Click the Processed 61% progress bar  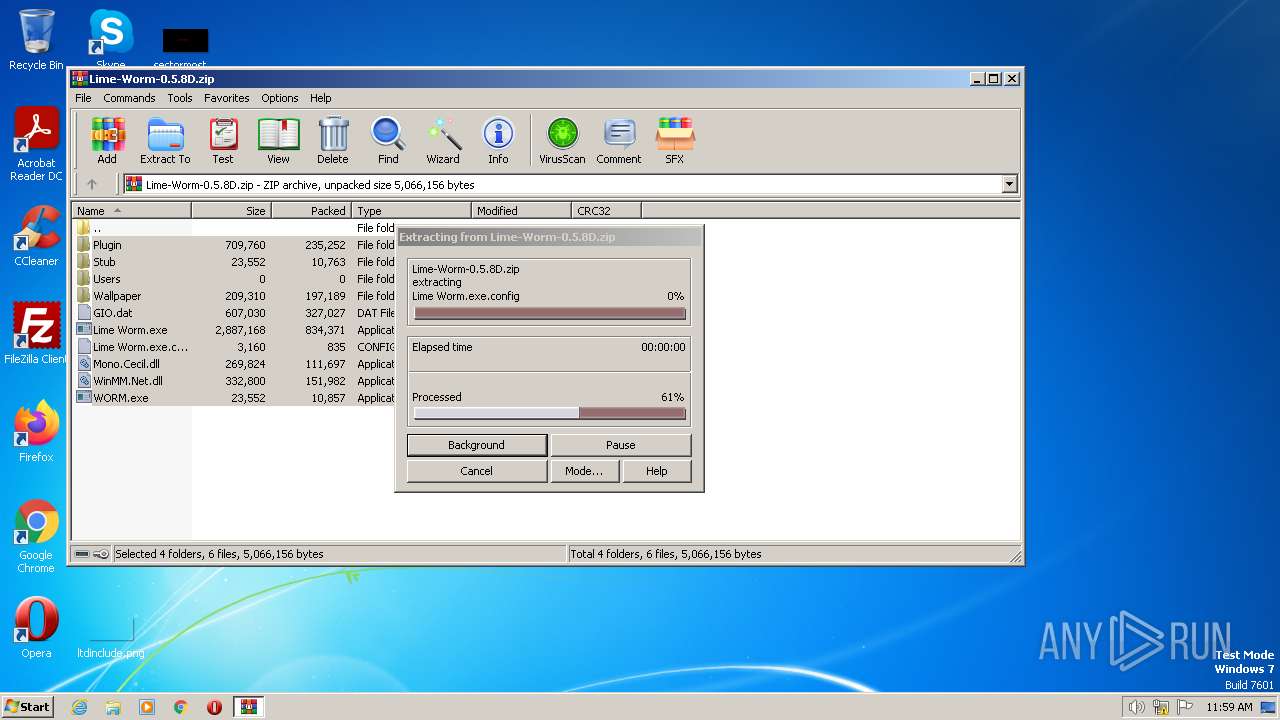tap(550, 413)
